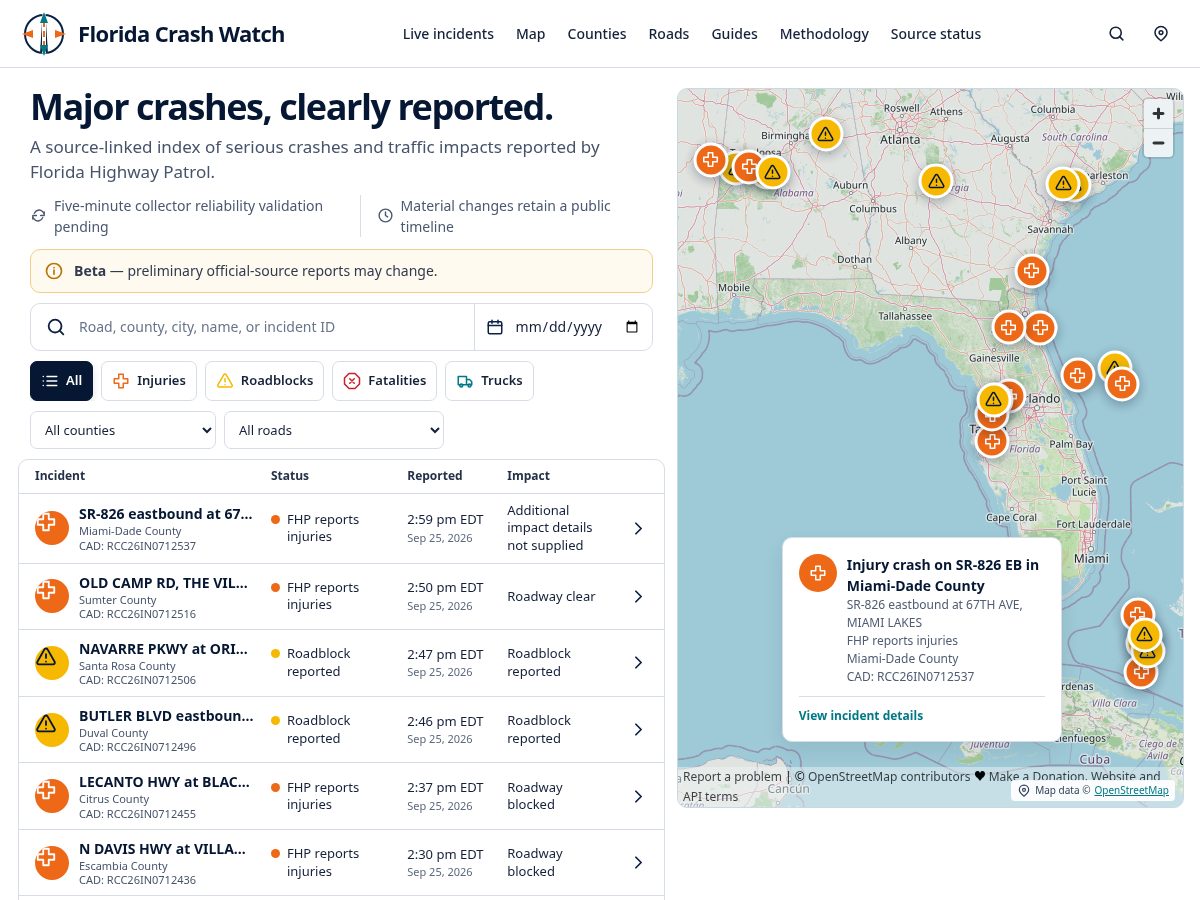Zoom in on the map
The width and height of the screenshot is (1200, 900).
tap(1158, 113)
